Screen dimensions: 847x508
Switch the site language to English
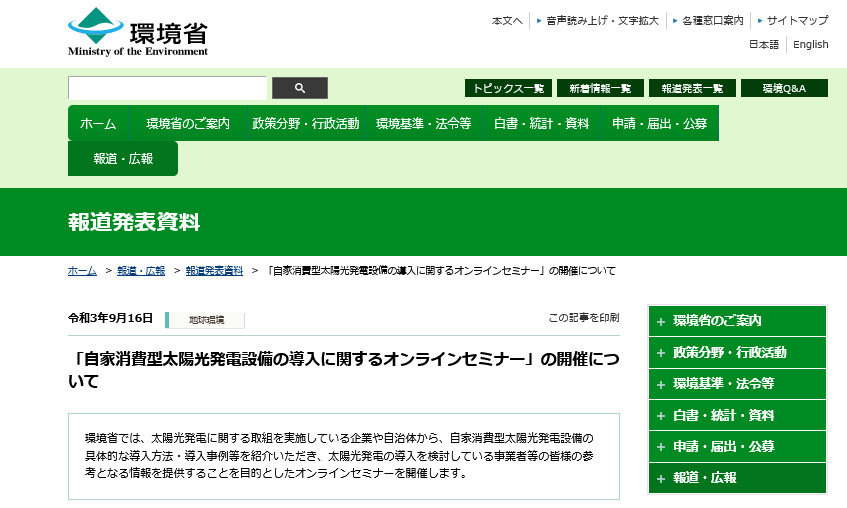810,44
